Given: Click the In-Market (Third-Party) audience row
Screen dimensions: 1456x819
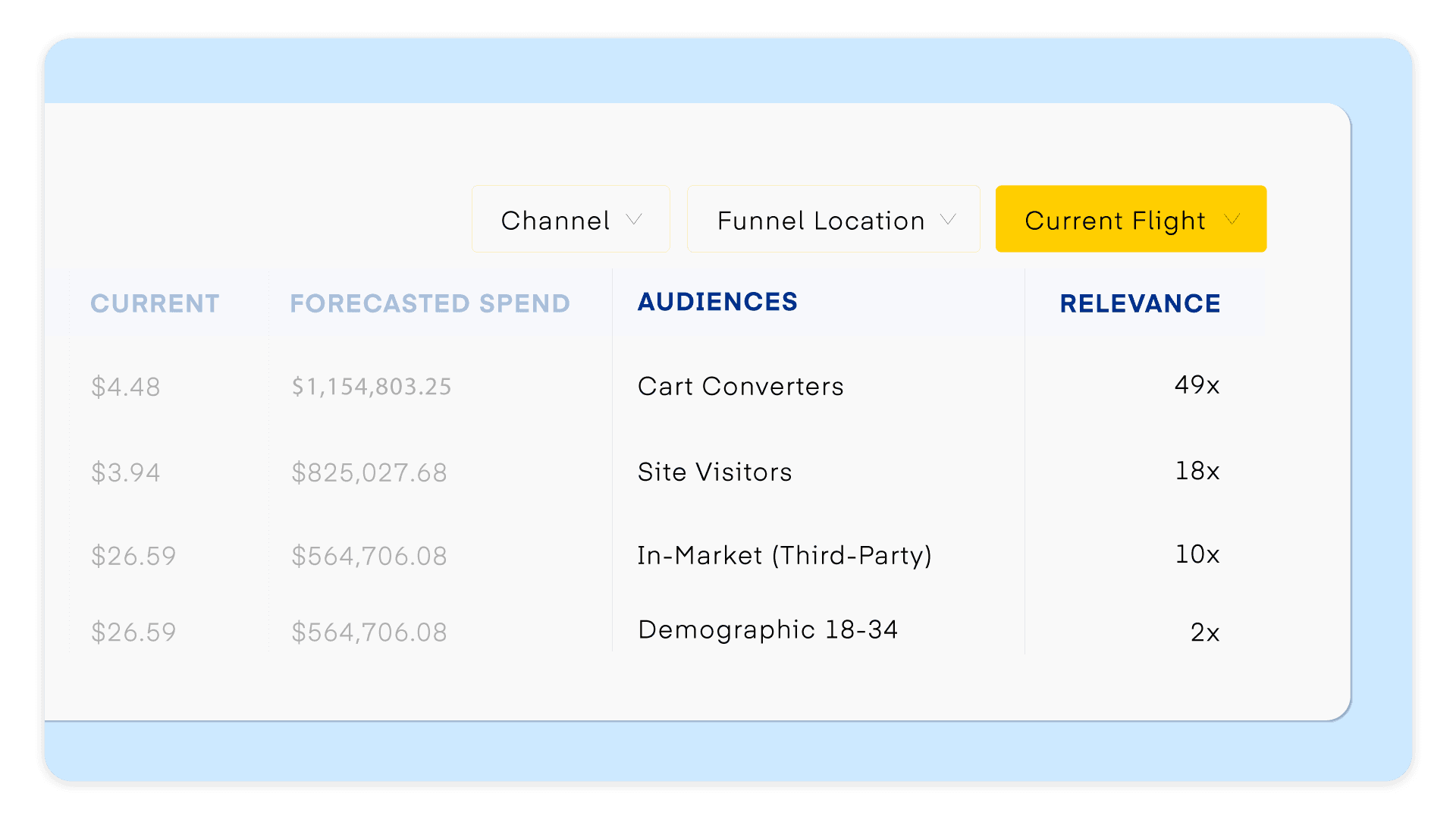Looking at the screenshot, I should point(784,555).
